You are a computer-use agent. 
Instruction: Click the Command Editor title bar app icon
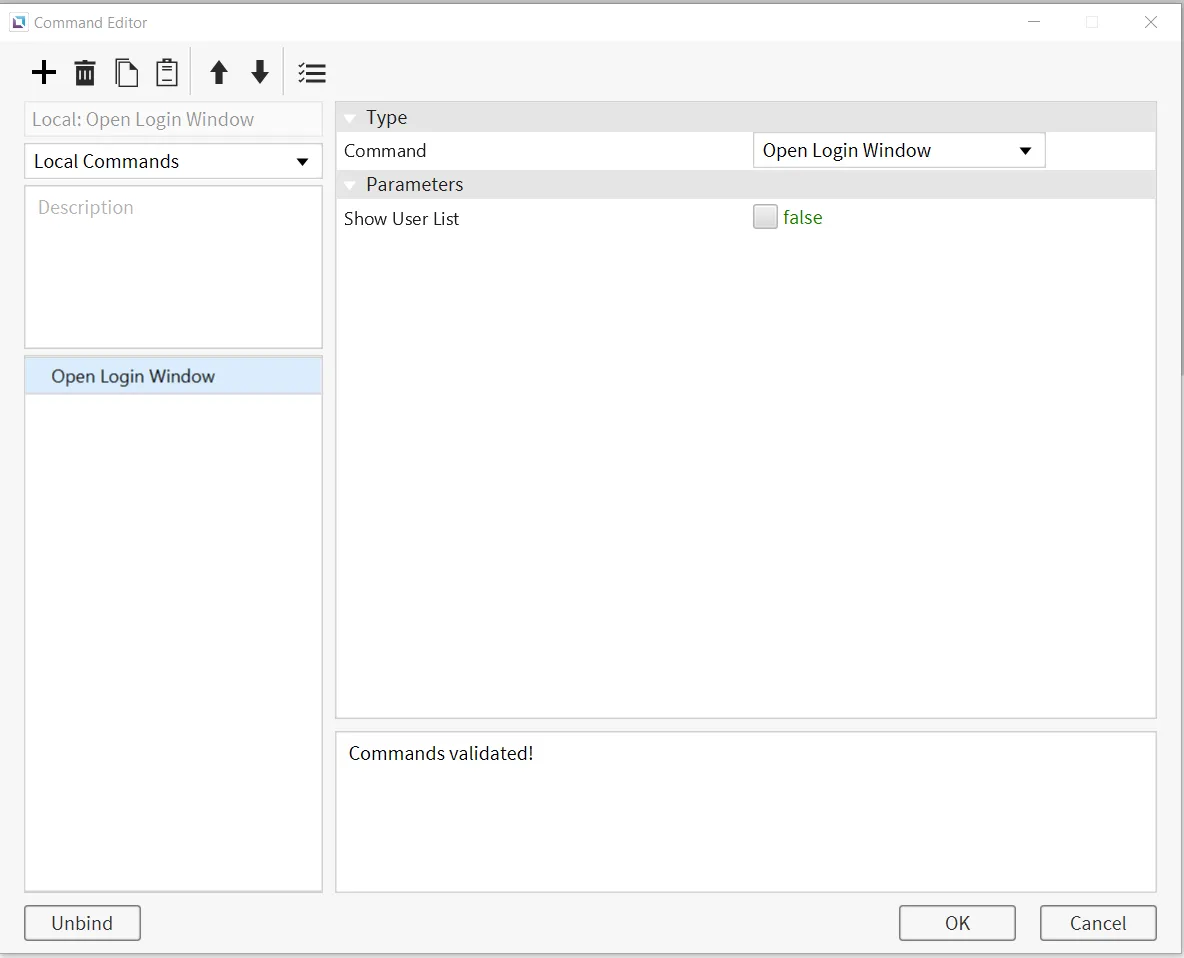click(19, 22)
